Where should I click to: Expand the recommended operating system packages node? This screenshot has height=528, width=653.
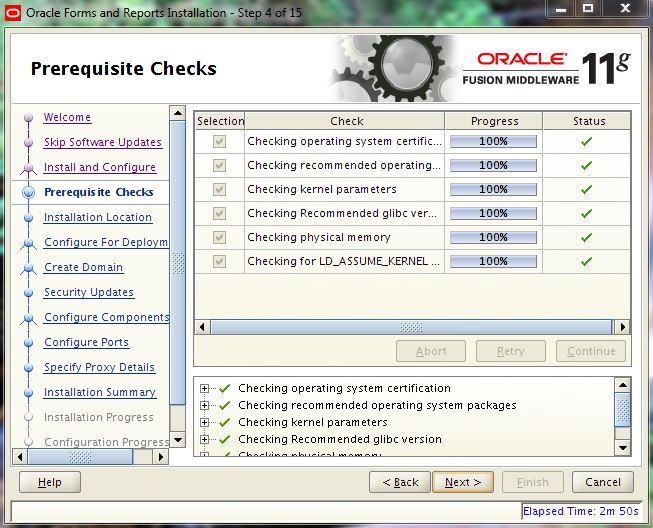(x=205, y=406)
